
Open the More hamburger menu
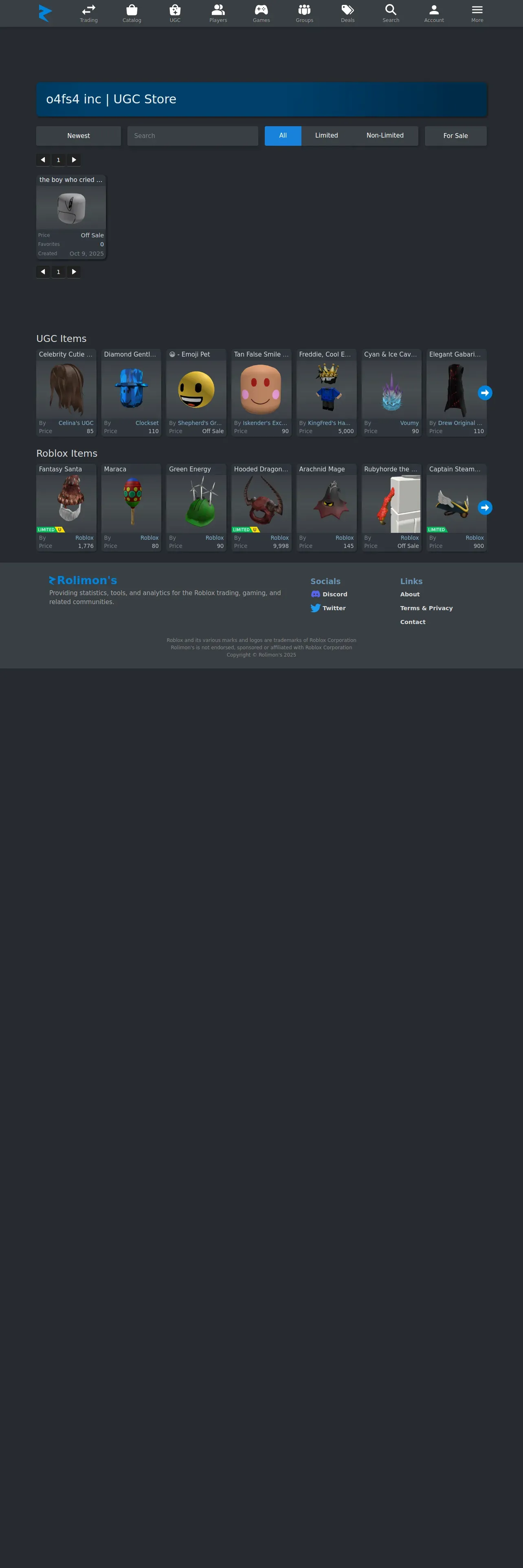[477, 10]
